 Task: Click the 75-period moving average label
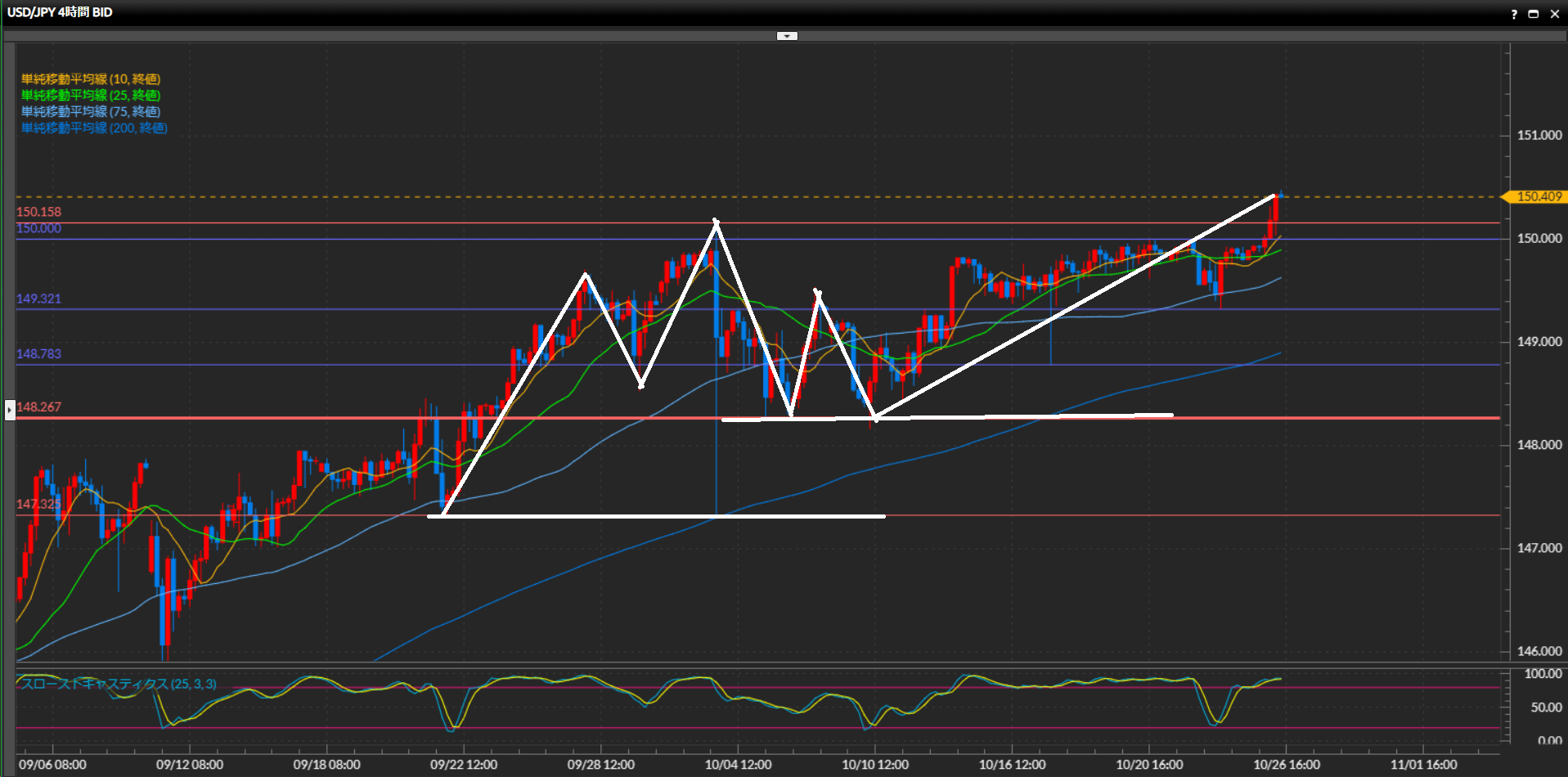(91, 112)
